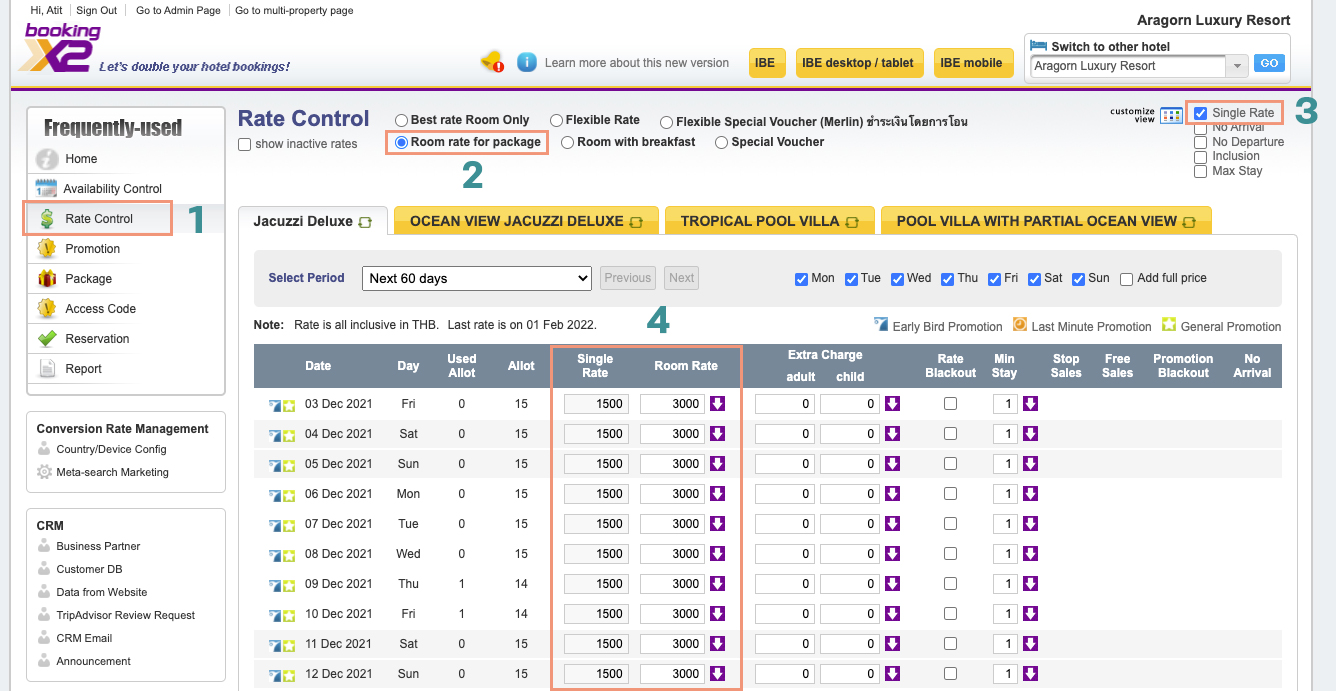Image resolution: width=1336 pixels, height=691 pixels.
Task: Click the Room Rate field for 07 Dec 2021
Action: tap(673, 524)
